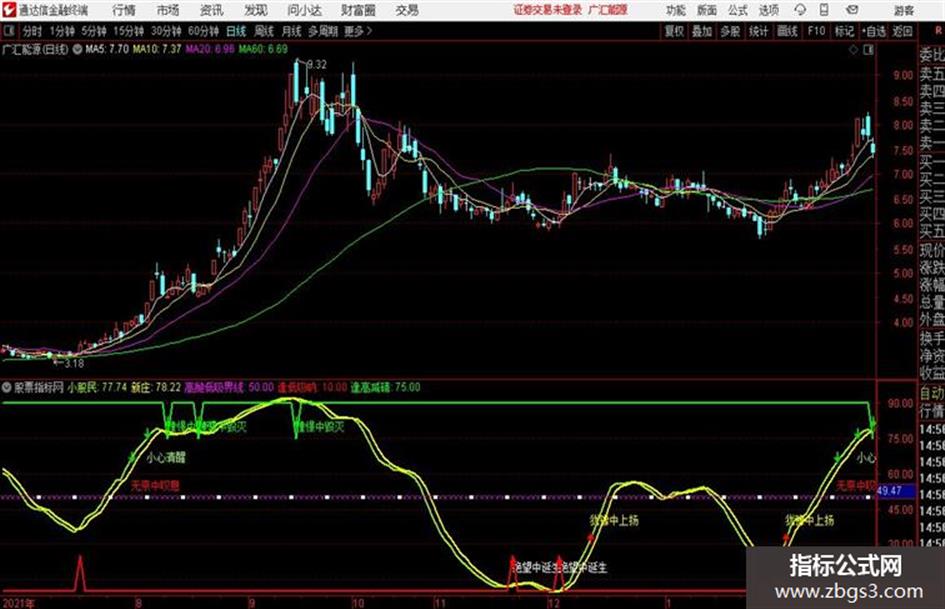Add stock via the 自选 button
The height and width of the screenshot is (609, 945).
[x=873, y=31]
